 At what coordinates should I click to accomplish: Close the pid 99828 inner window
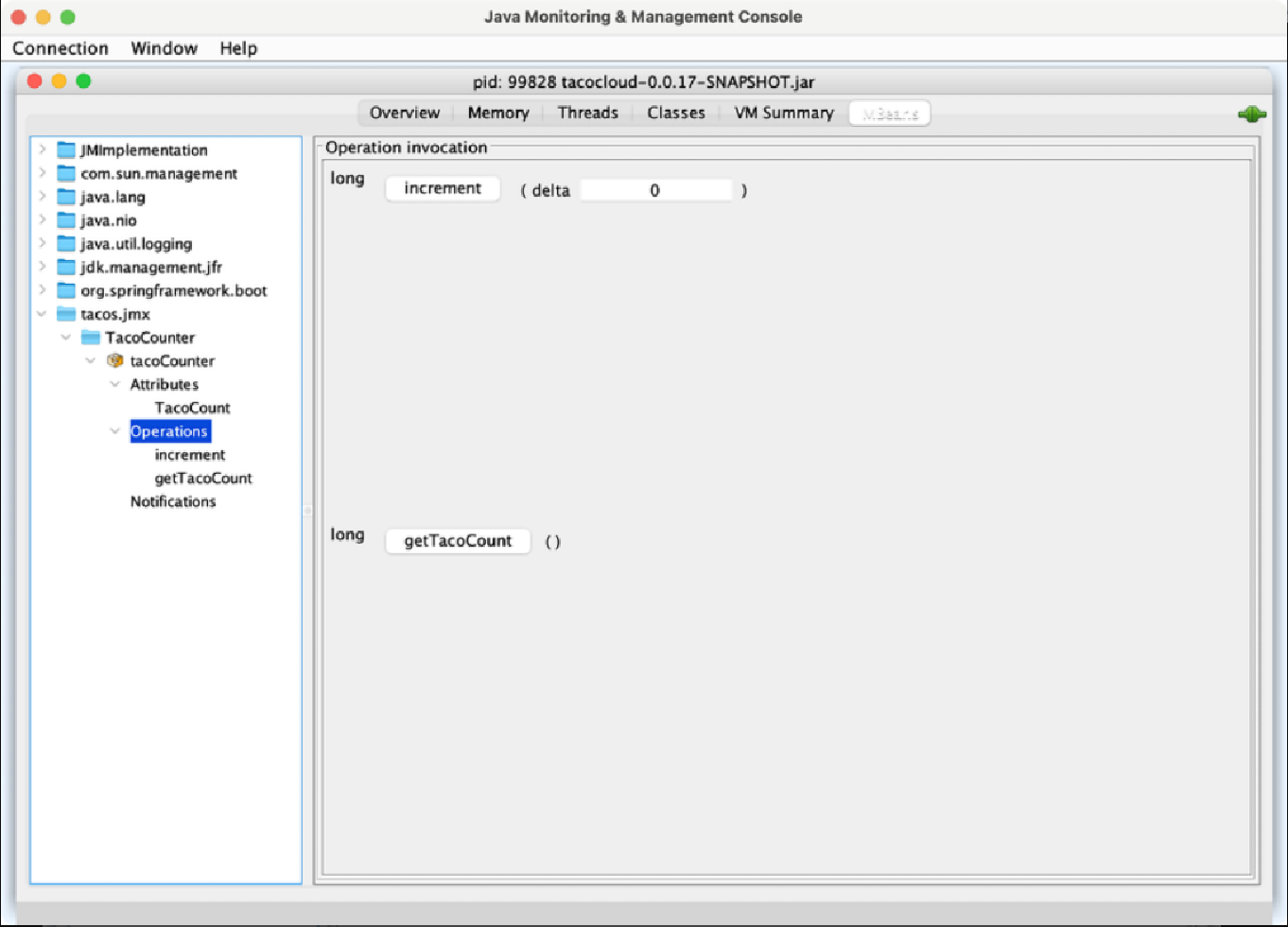[35, 81]
